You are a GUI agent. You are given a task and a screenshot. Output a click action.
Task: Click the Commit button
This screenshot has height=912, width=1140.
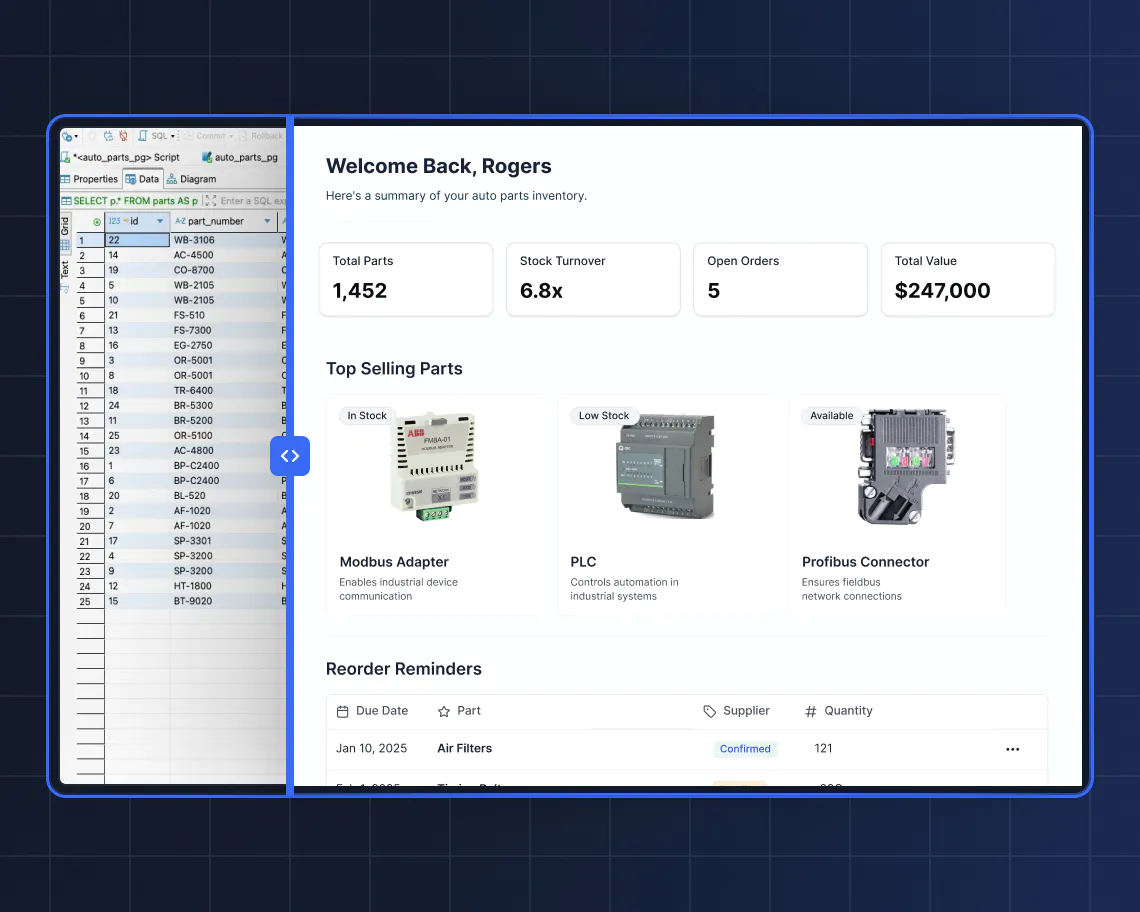210,136
